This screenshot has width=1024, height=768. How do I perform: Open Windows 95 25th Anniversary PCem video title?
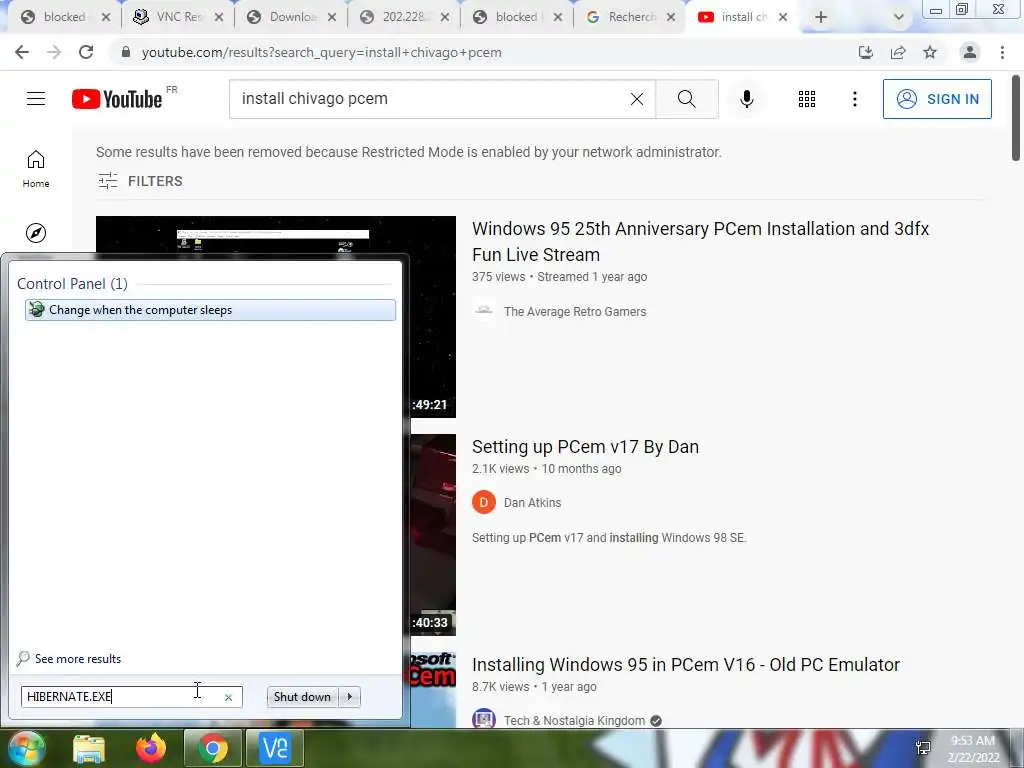pos(700,242)
